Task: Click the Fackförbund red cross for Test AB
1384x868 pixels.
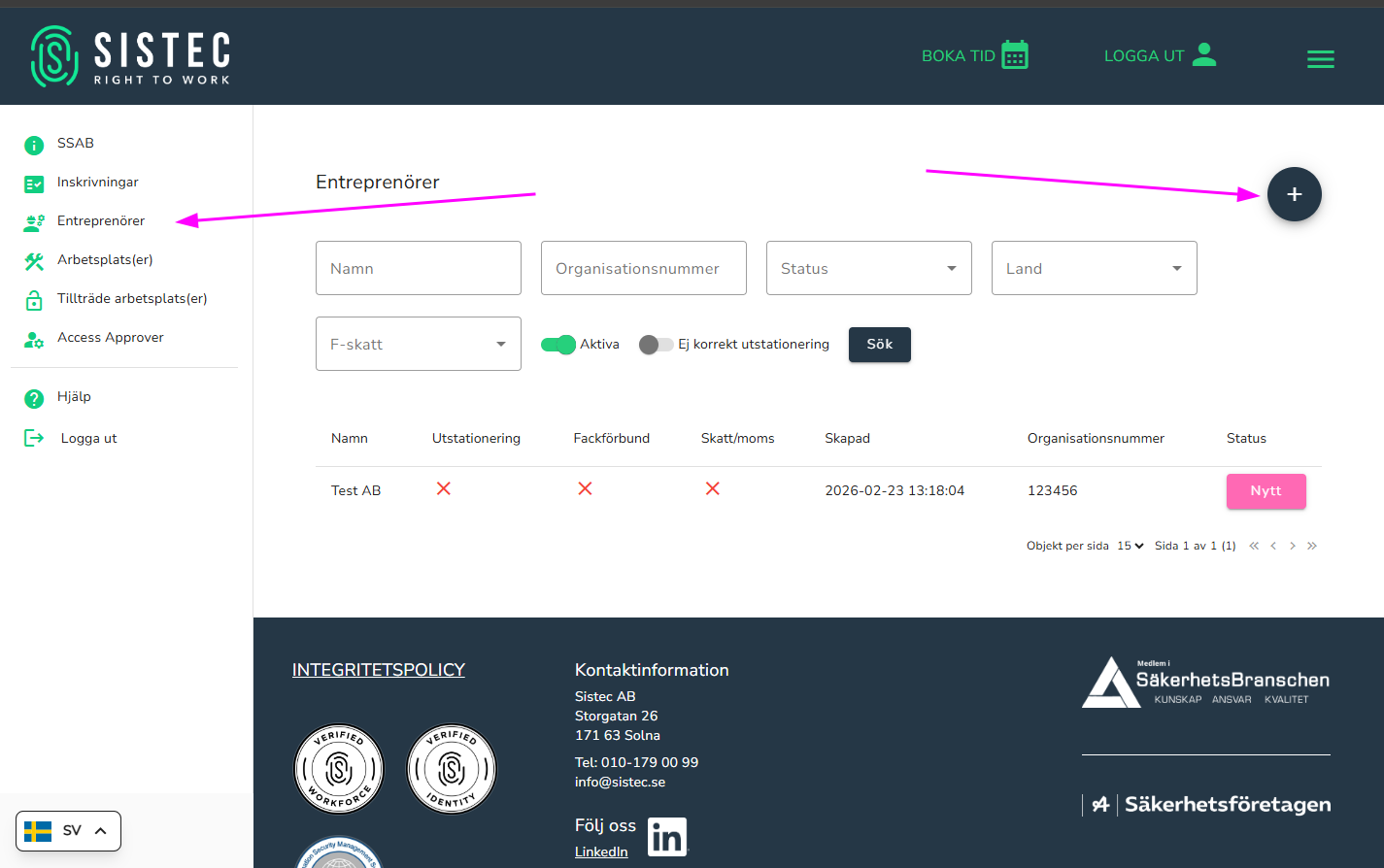Action: click(x=585, y=488)
